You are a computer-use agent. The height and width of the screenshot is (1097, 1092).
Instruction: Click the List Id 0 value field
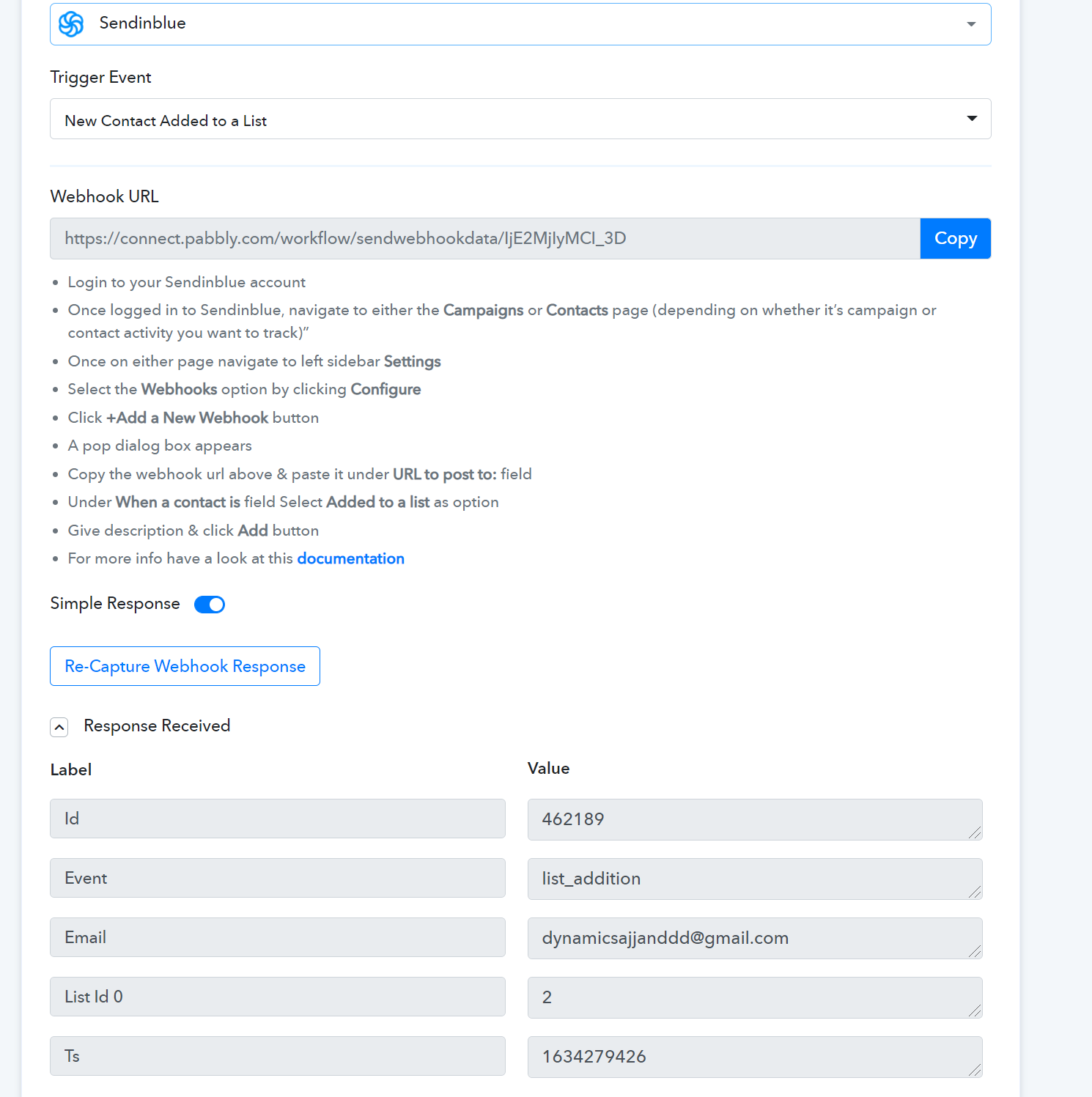(755, 997)
